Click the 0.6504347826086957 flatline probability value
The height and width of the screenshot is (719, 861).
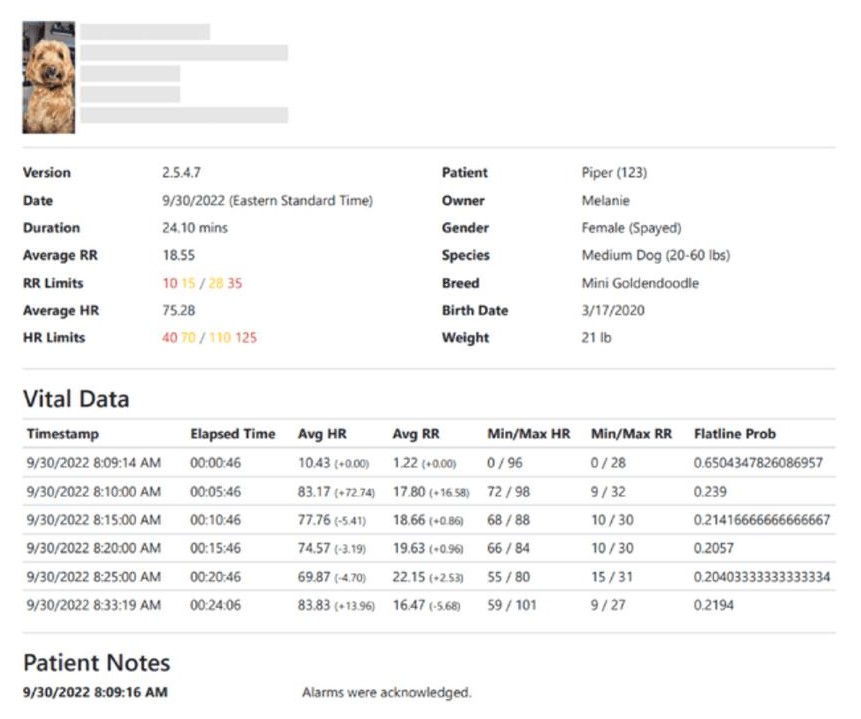coord(758,464)
